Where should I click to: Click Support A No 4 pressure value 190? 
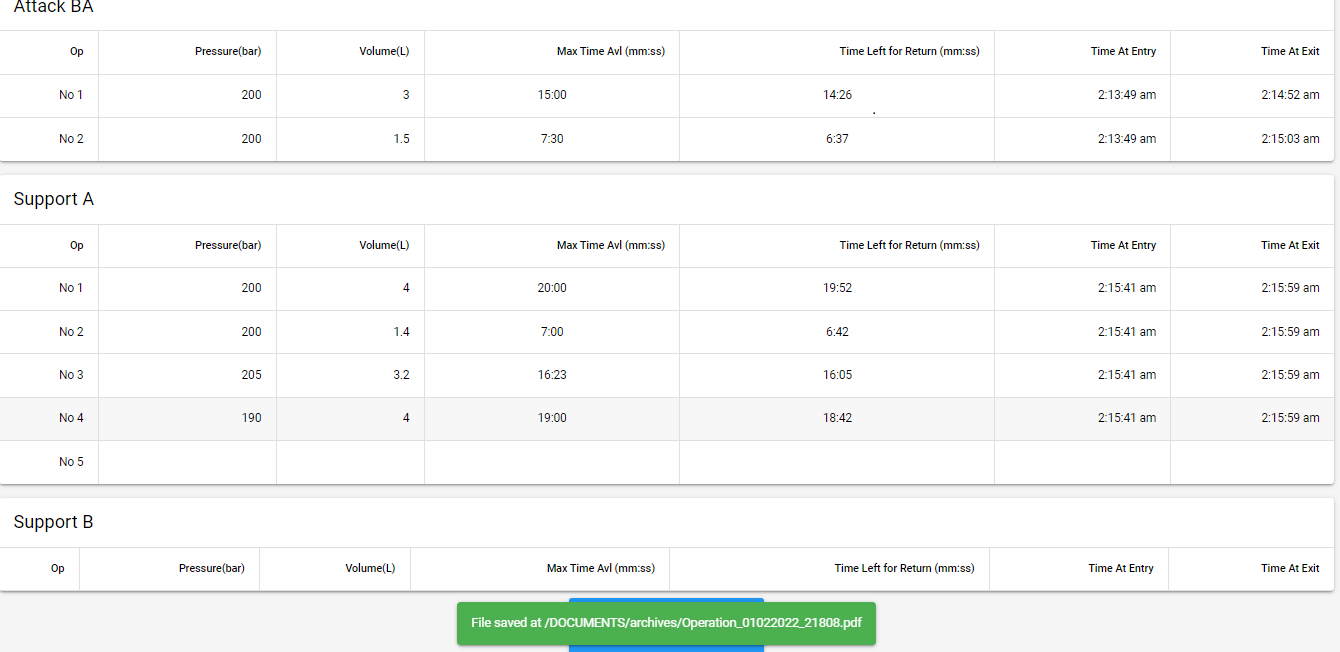[x=250, y=418]
